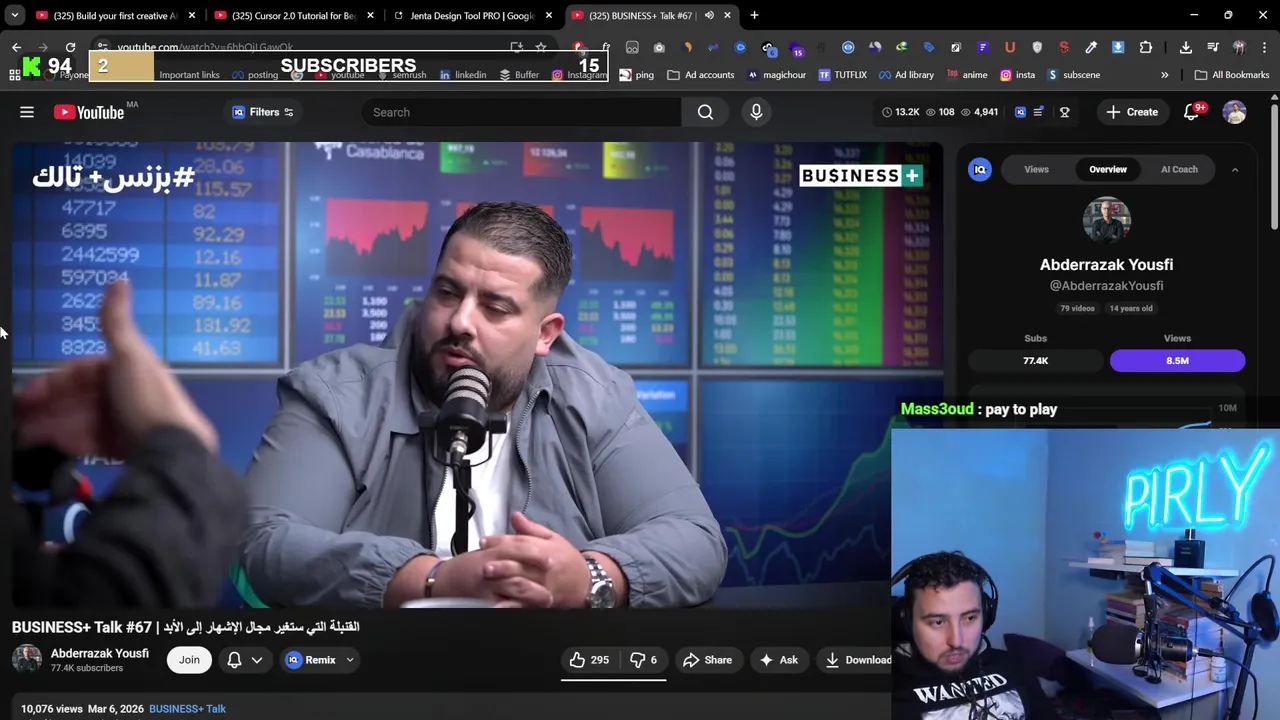Open the All Bookmarks folder
1280x720 pixels.
tap(1232, 75)
